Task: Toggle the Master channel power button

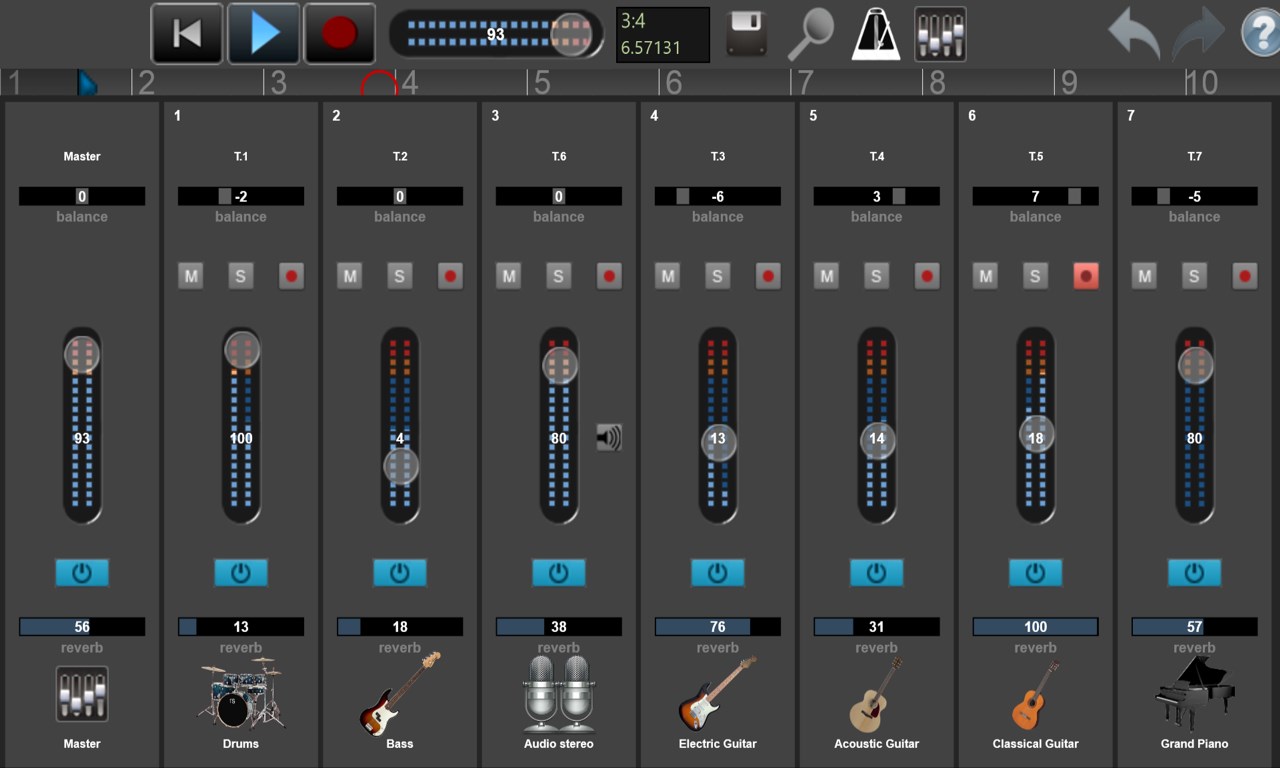Action: point(82,572)
